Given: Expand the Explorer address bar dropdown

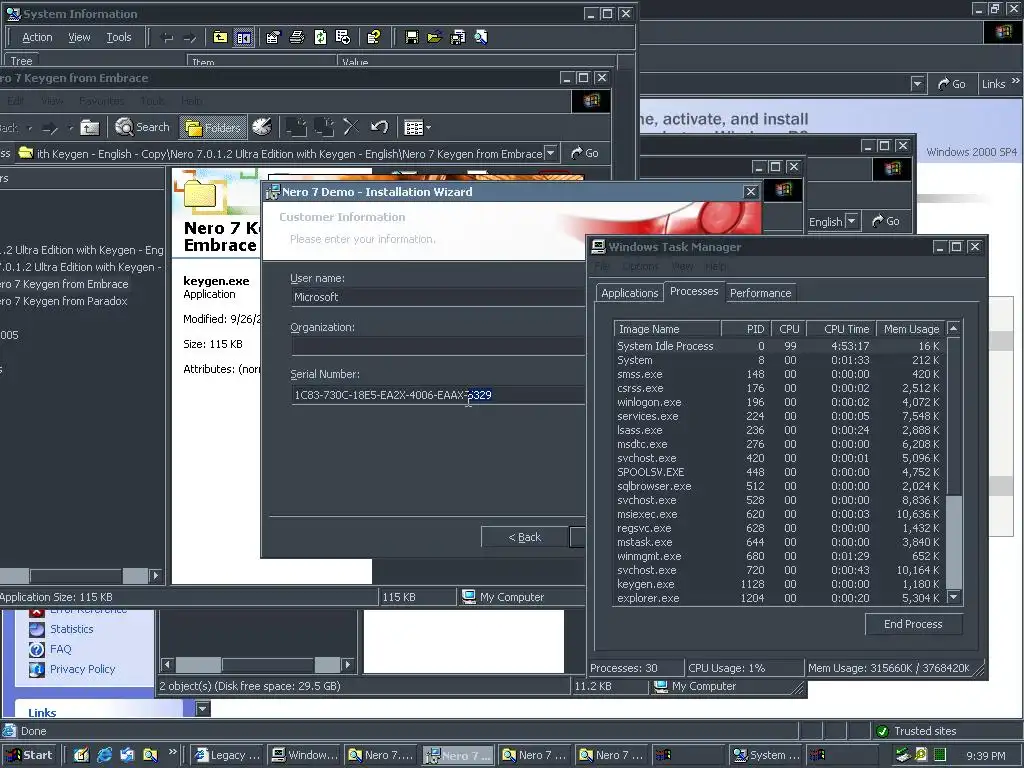Looking at the screenshot, I should (x=551, y=153).
